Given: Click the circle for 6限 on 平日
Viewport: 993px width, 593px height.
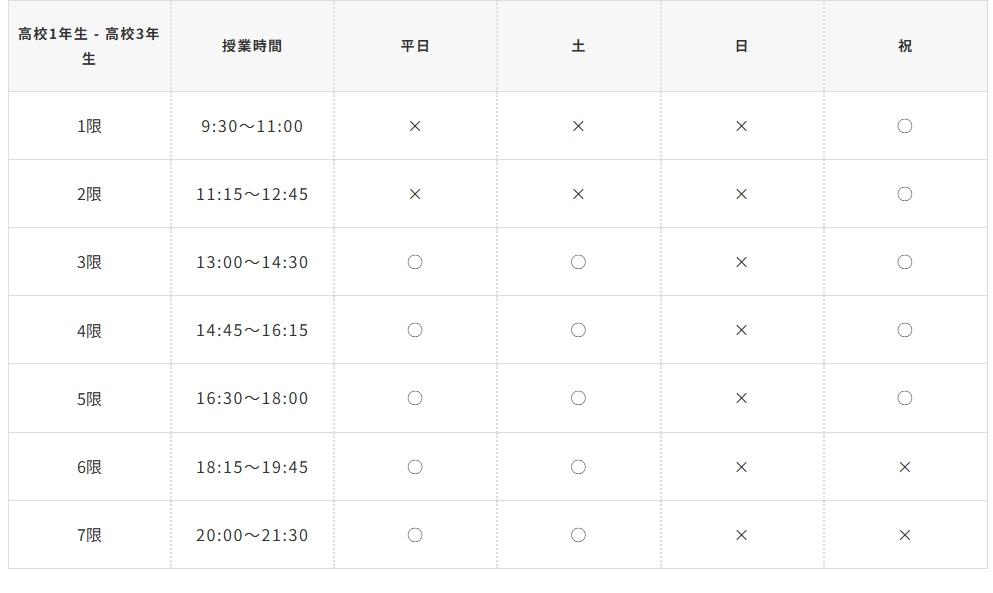Looking at the screenshot, I should (x=415, y=467).
